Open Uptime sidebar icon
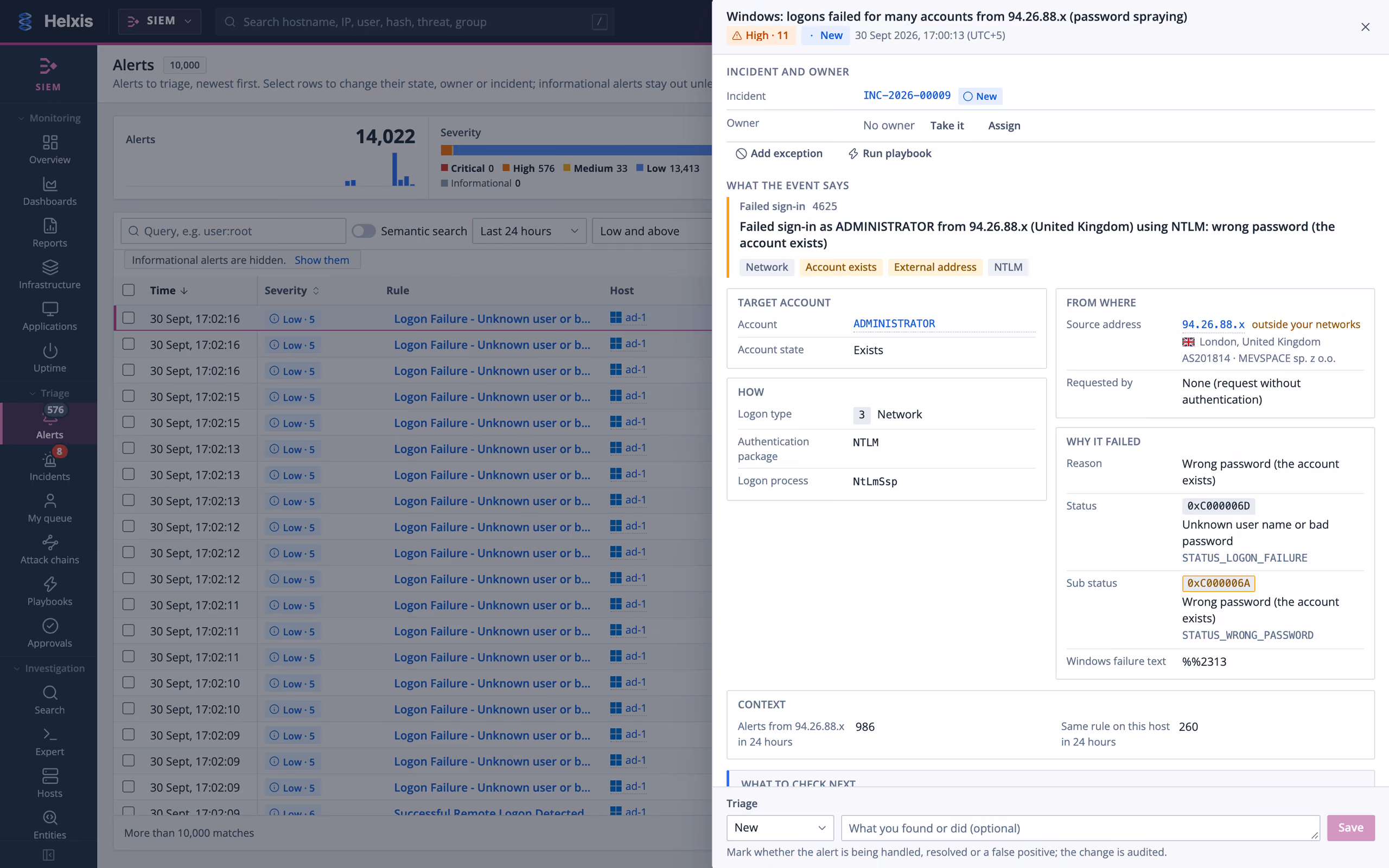This screenshot has width=1389, height=868. pos(50,358)
